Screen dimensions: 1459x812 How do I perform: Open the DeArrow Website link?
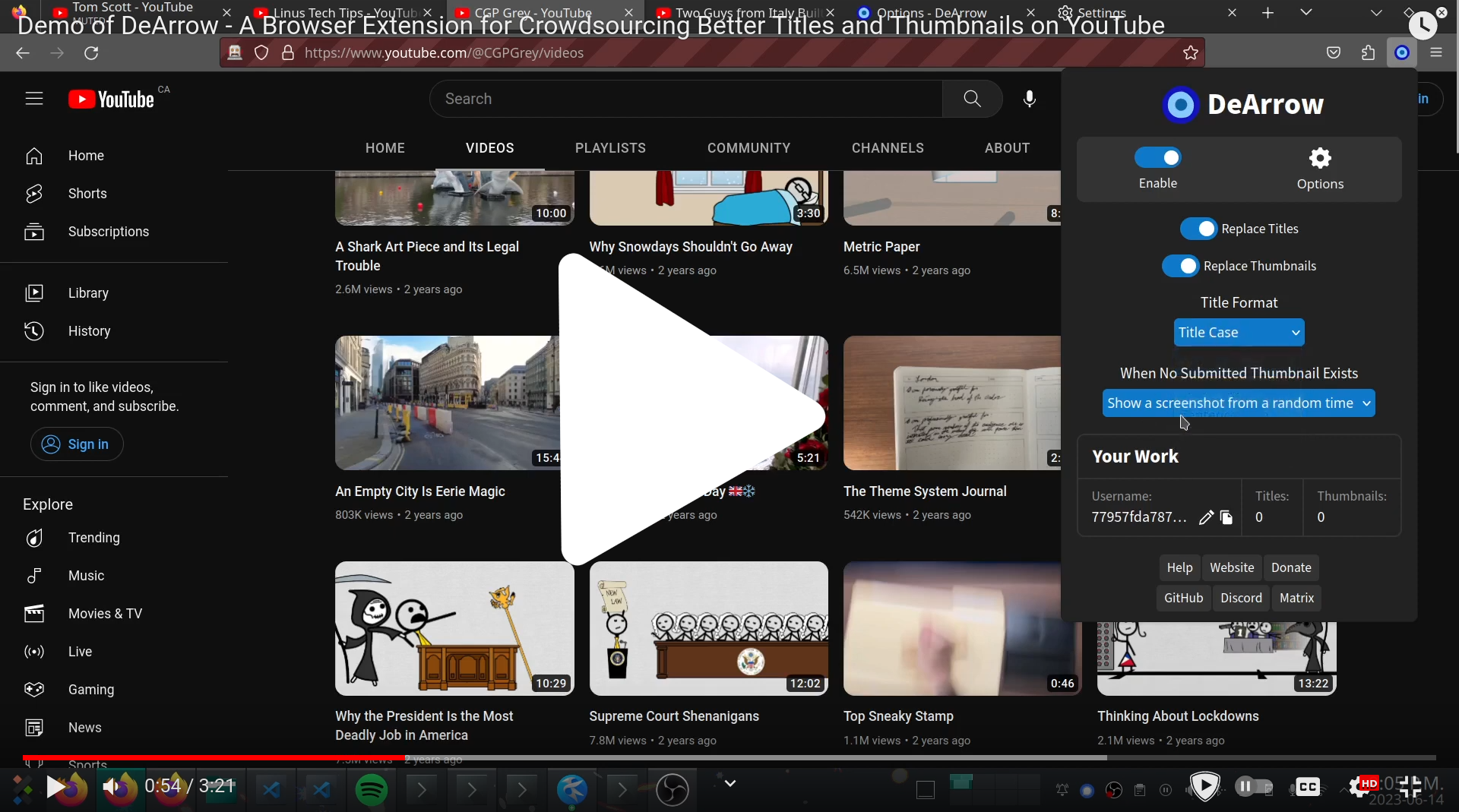point(1232,567)
